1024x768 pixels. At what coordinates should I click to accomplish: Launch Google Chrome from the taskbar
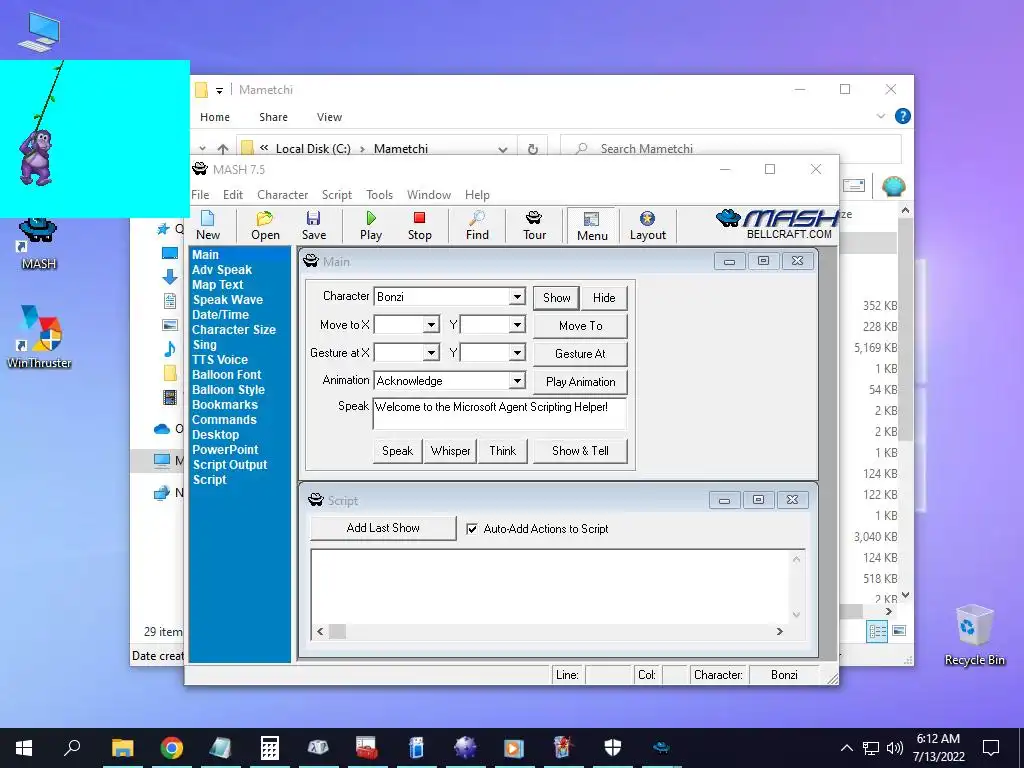pos(171,748)
